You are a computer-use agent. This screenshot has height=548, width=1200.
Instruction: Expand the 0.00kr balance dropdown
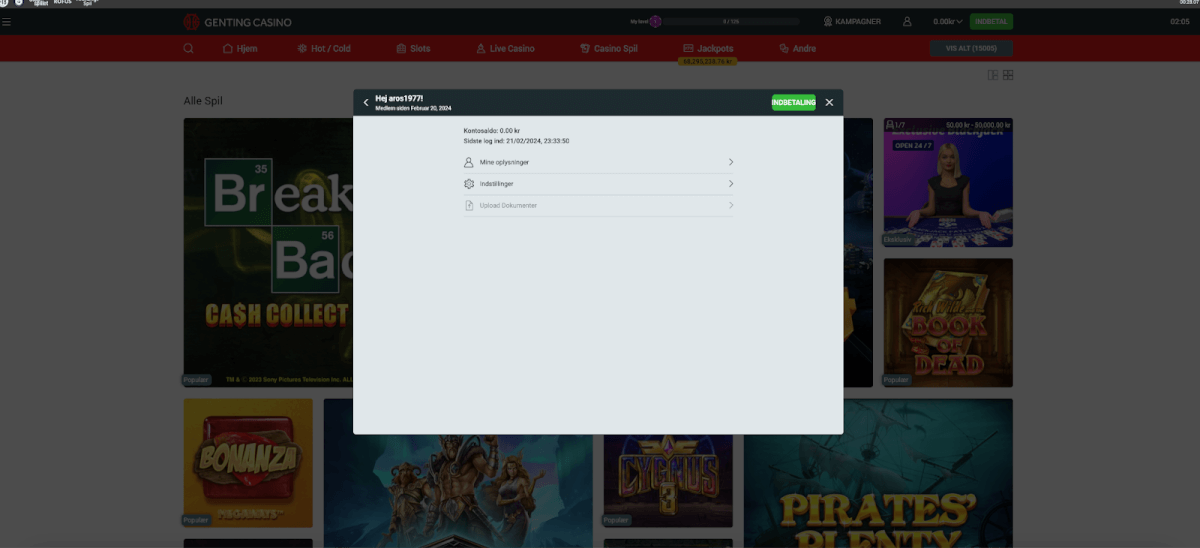[x=947, y=21]
